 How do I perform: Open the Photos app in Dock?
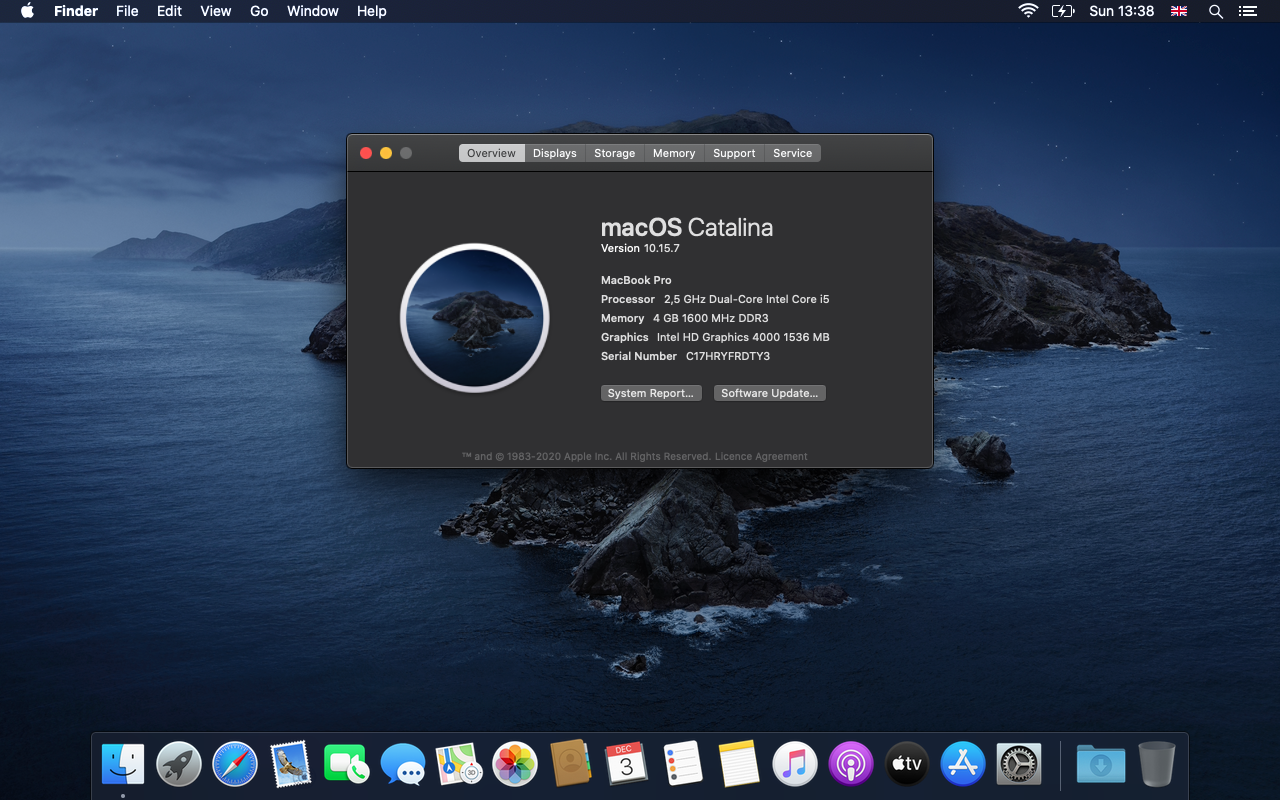tap(515, 765)
